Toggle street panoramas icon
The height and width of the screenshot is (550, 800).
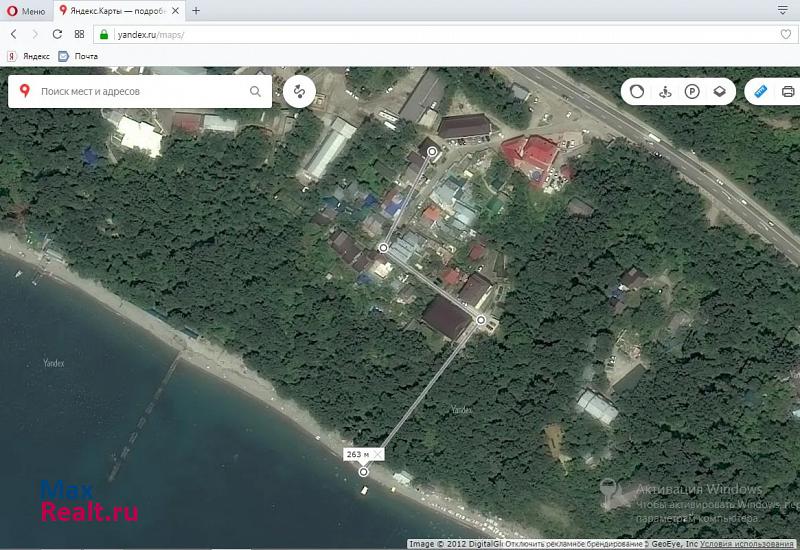pyautogui.click(x=664, y=92)
